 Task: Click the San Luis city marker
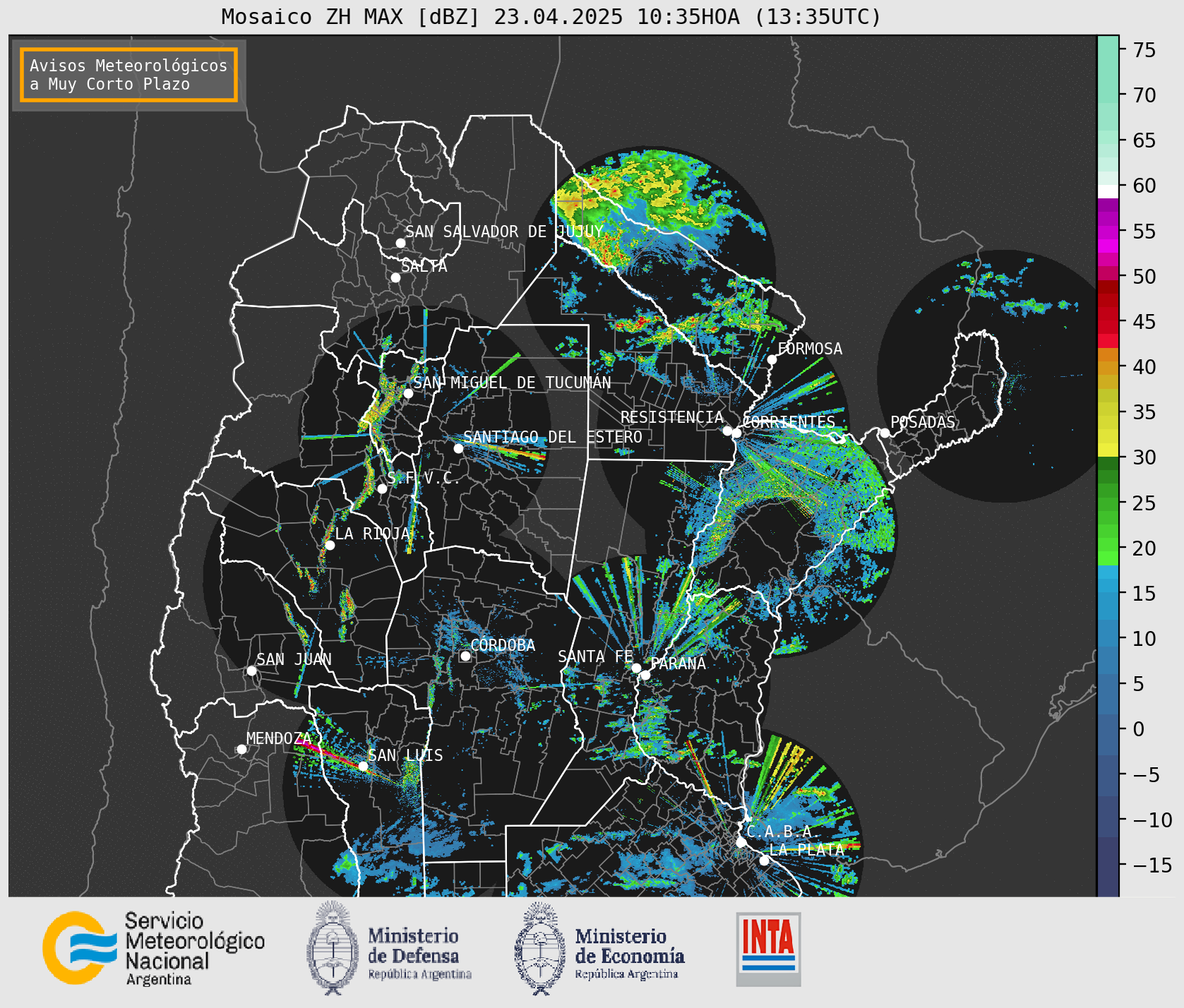363,766
